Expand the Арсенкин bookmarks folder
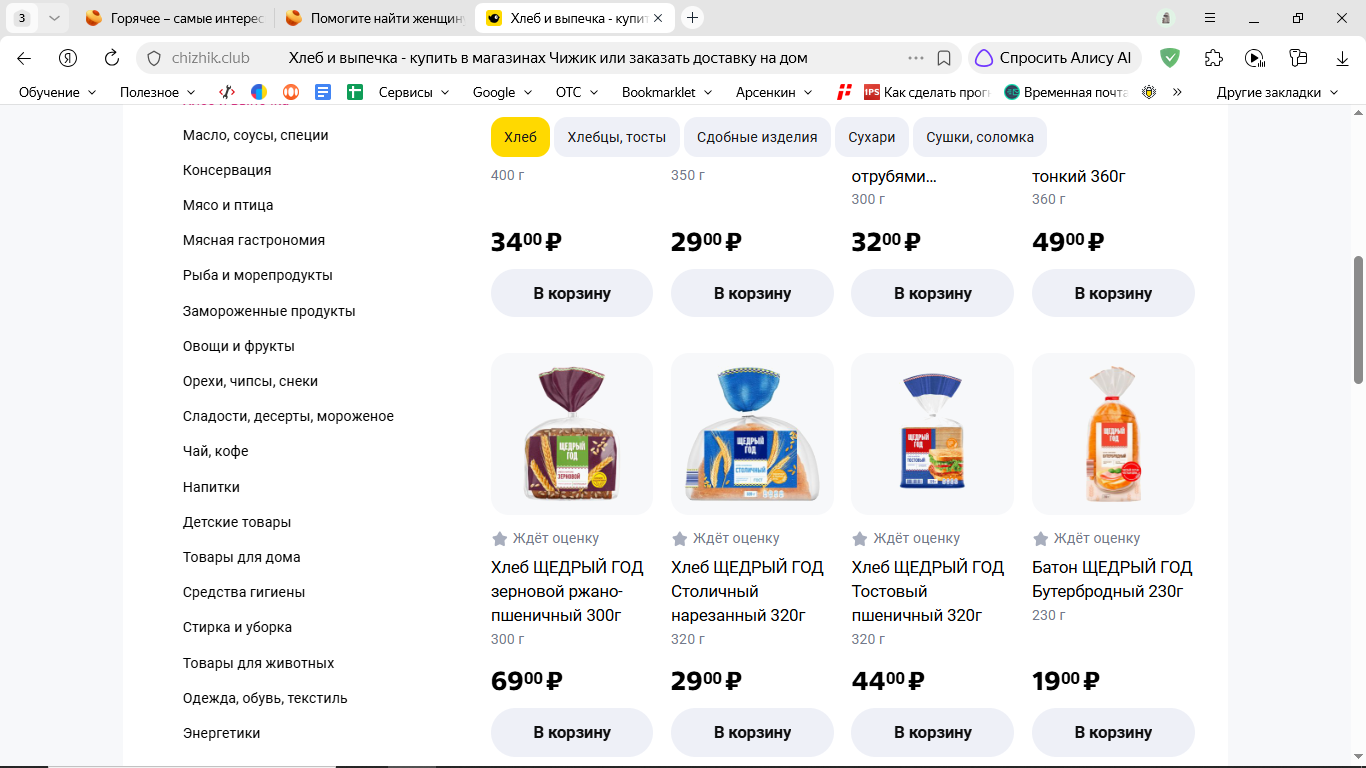The width and height of the screenshot is (1366, 768). point(775,92)
